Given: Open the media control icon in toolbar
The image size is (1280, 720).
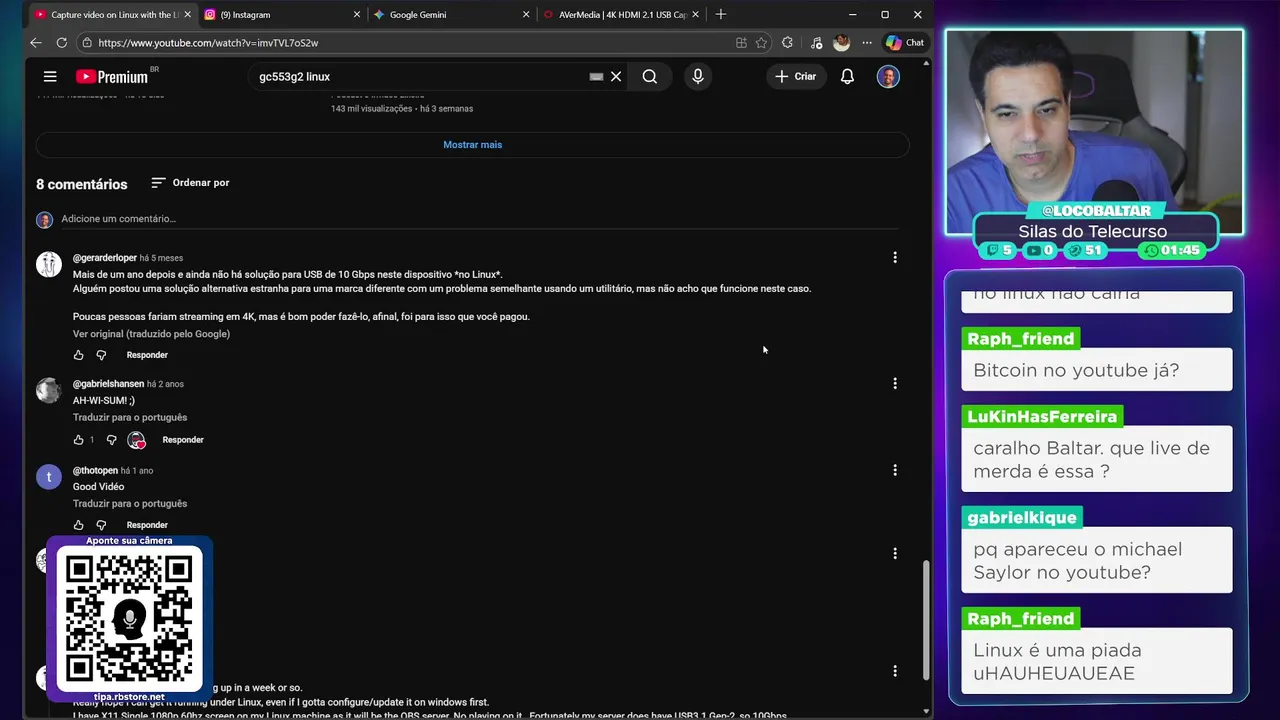Looking at the screenshot, I should (x=816, y=43).
